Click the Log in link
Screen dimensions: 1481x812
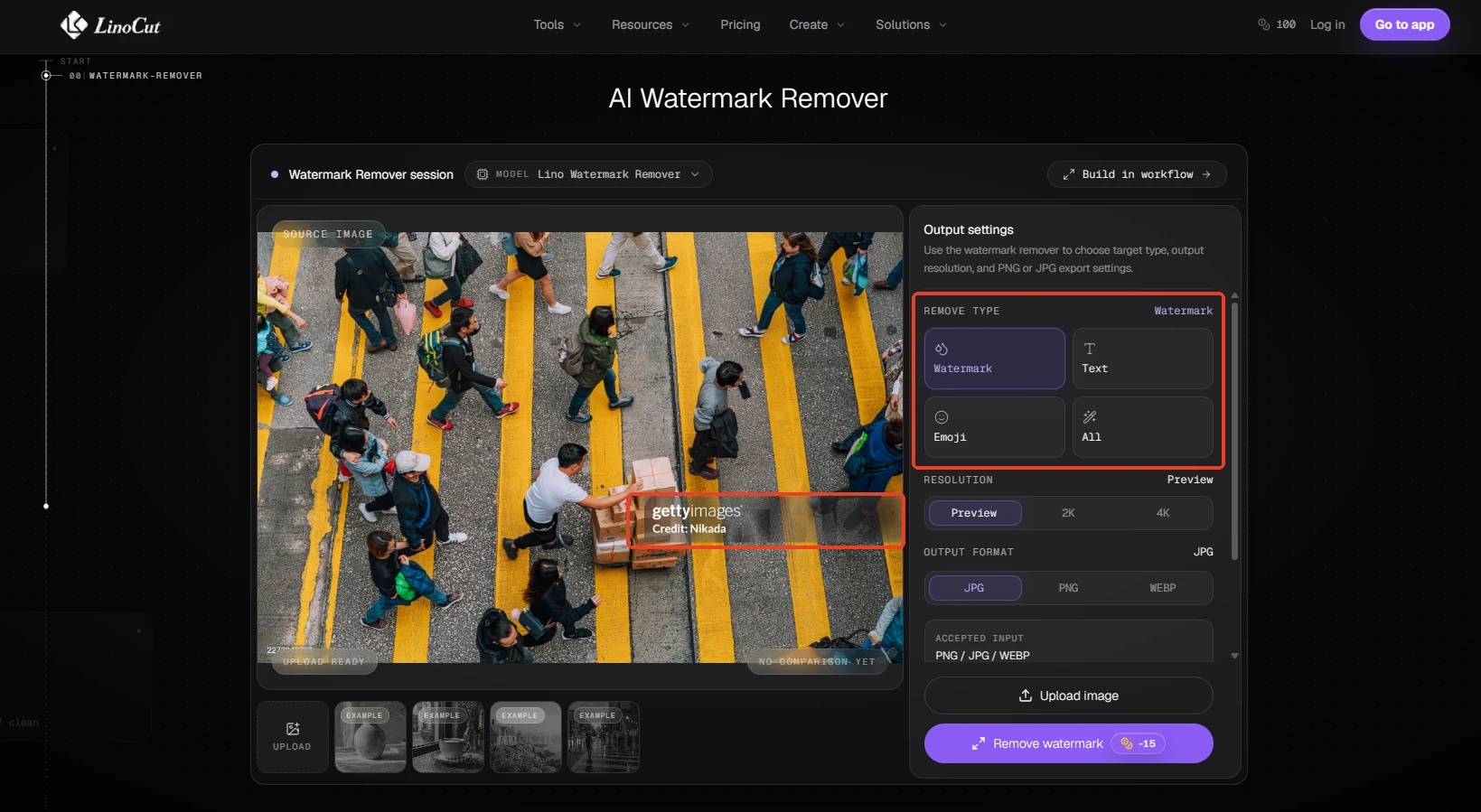pyautogui.click(x=1327, y=24)
